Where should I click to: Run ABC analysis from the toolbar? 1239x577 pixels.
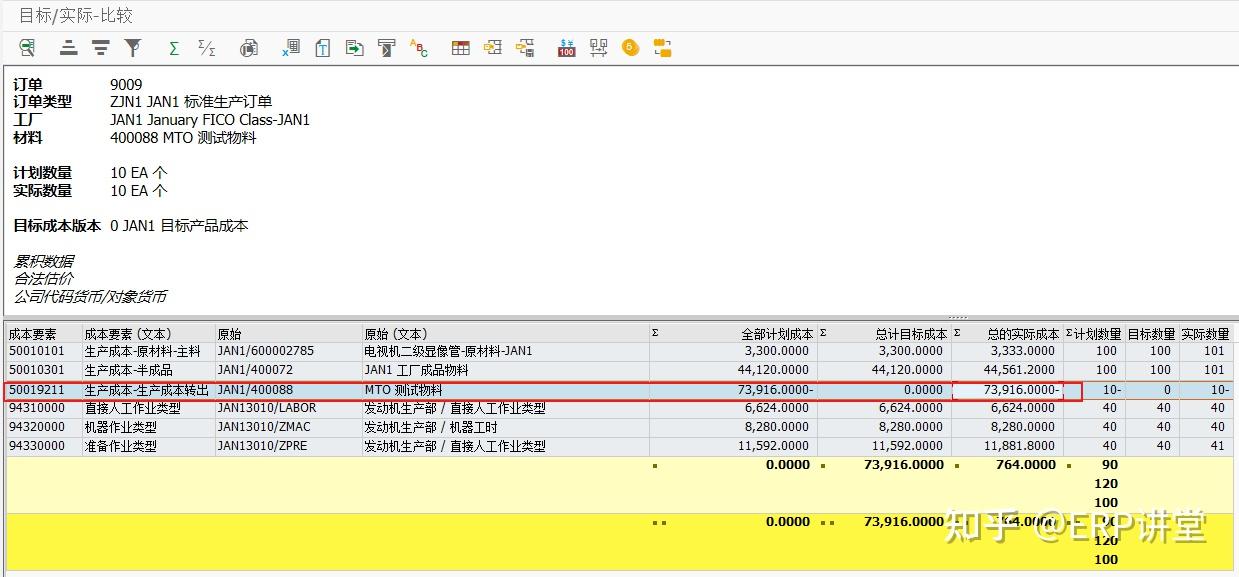(x=419, y=47)
